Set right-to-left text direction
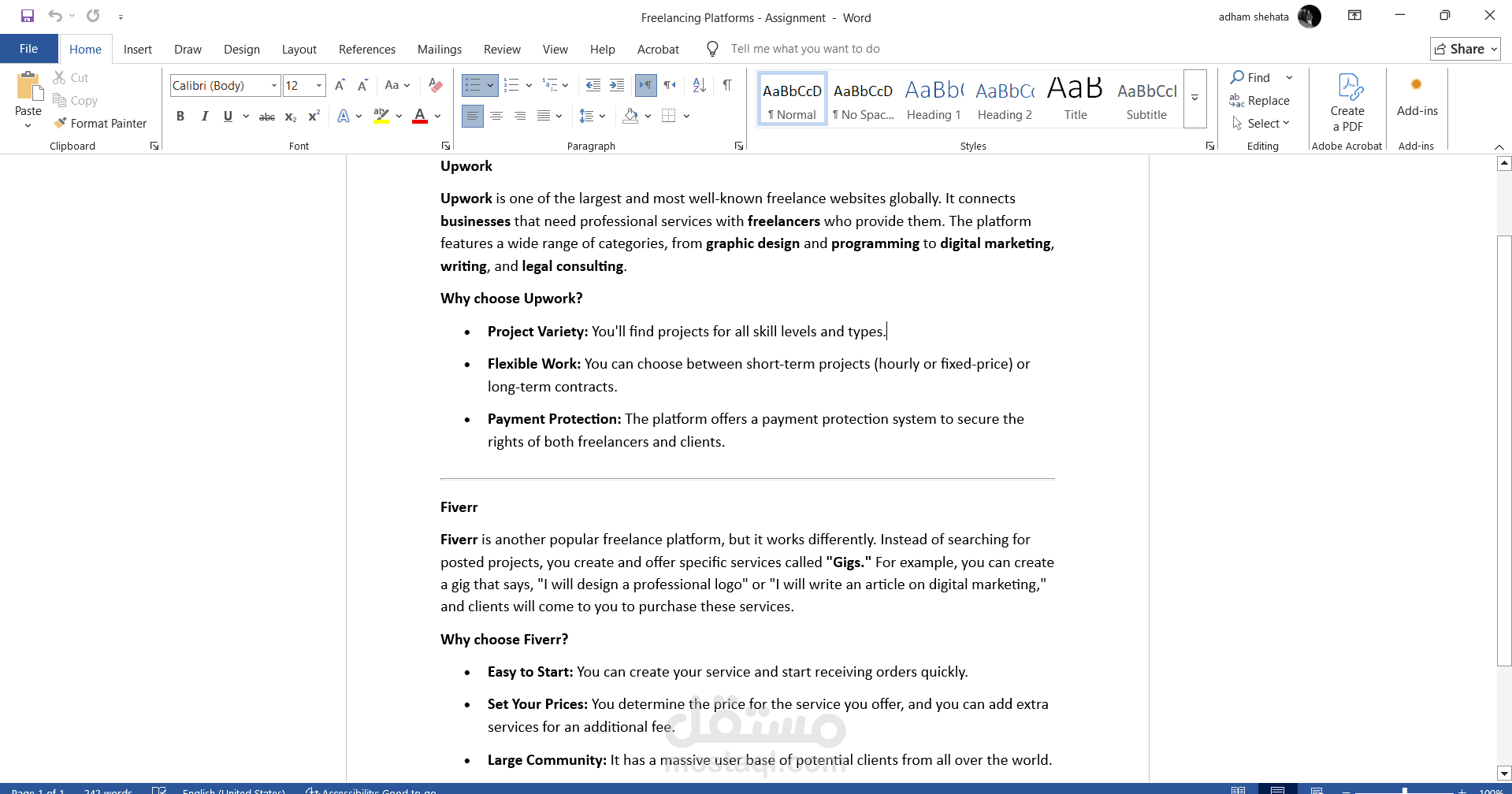Viewport: 1512px width, 794px height. coord(670,85)
